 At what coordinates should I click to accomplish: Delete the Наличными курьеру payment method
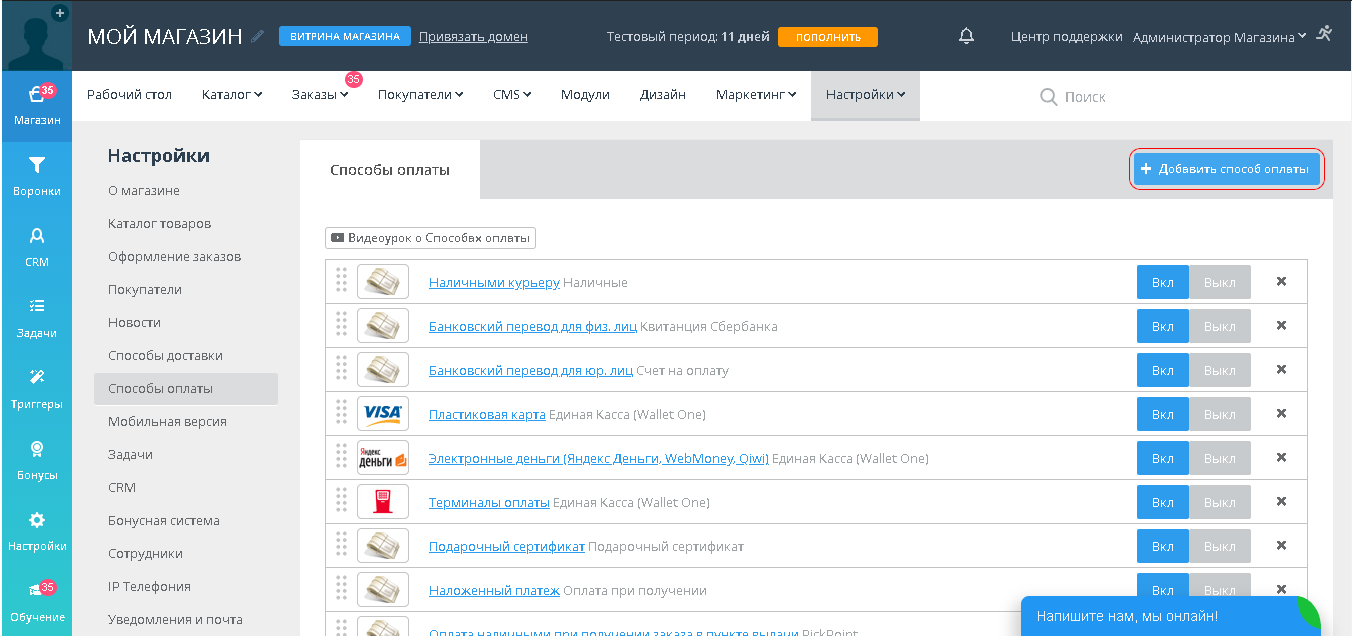click(x=1281, y=282)
